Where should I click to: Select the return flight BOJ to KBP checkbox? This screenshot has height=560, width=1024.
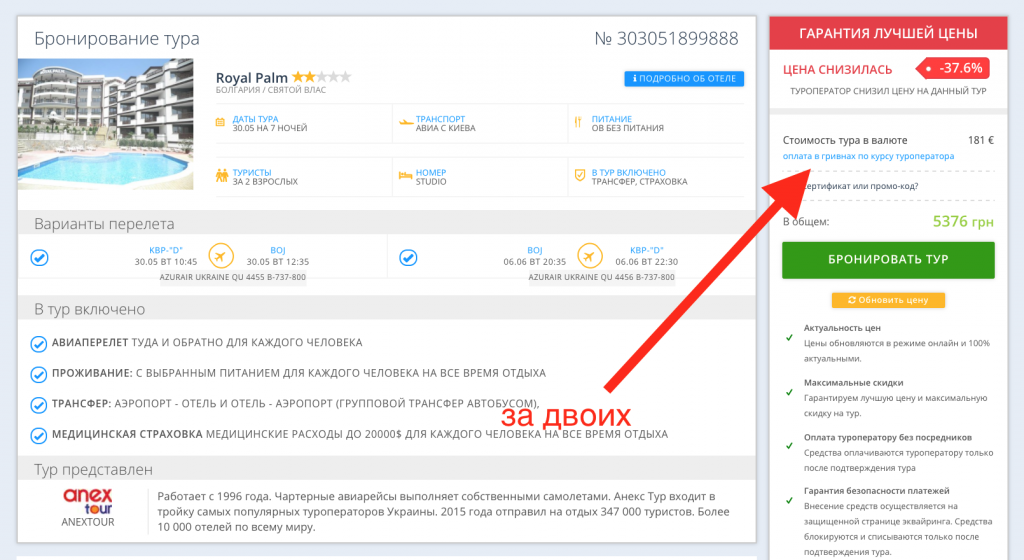coord(408,257)
